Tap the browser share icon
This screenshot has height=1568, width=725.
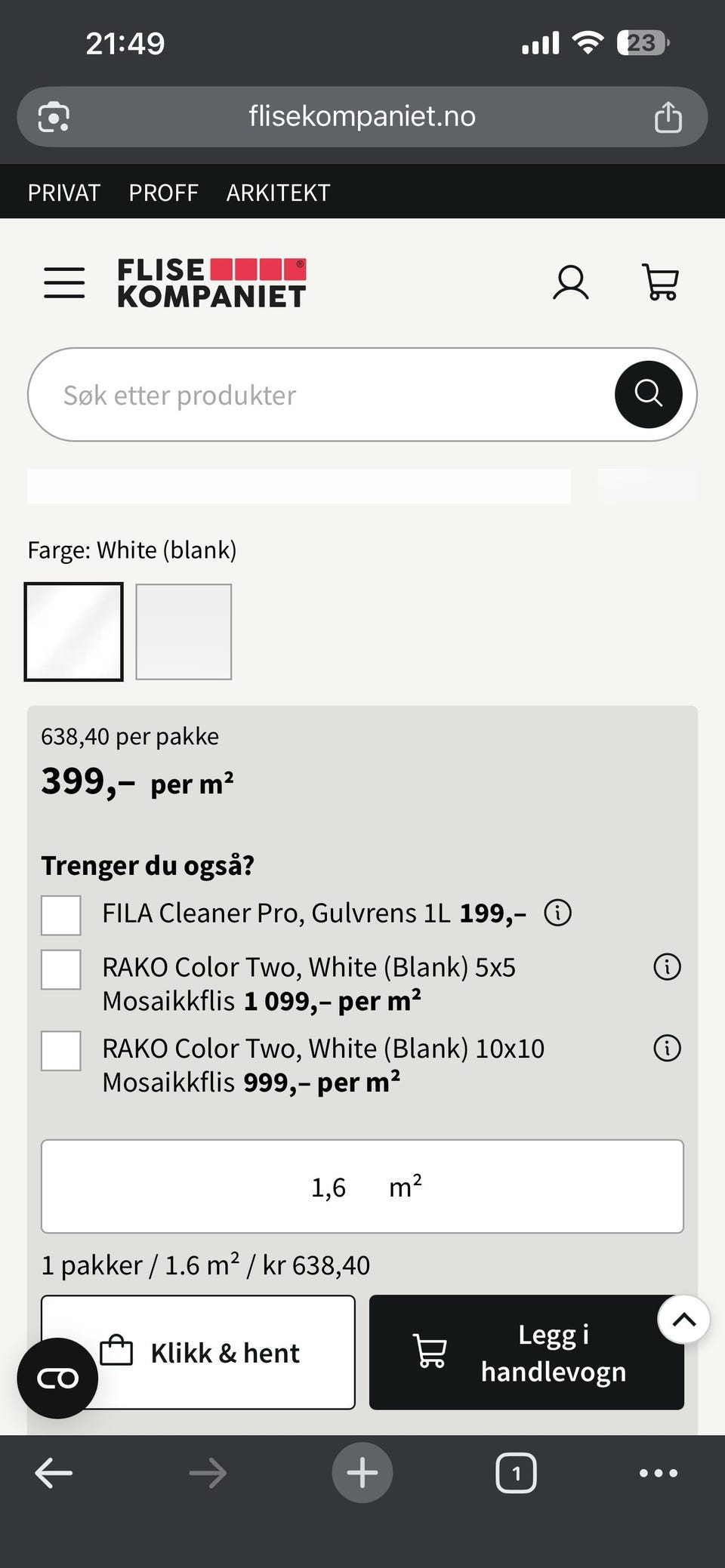pyautogui.click(x=668, y=117)
